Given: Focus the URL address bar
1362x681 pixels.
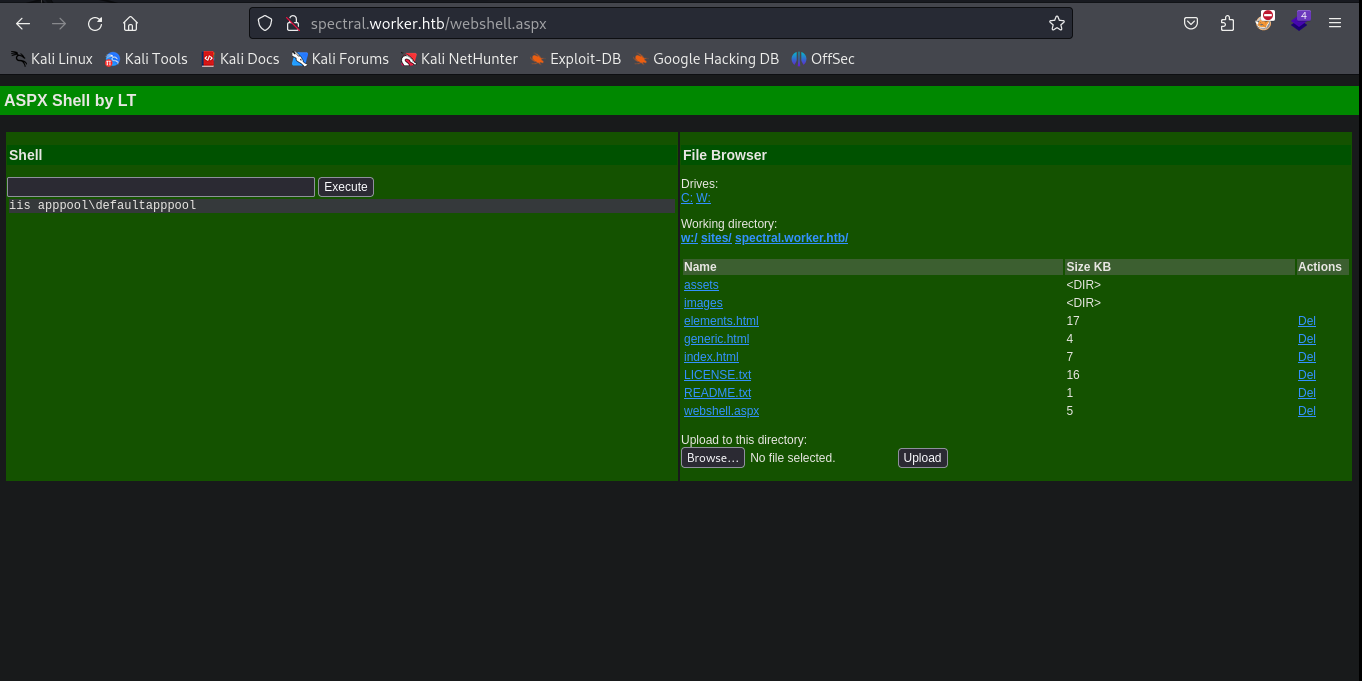Looking at the screenshot, I should point(660,23).
